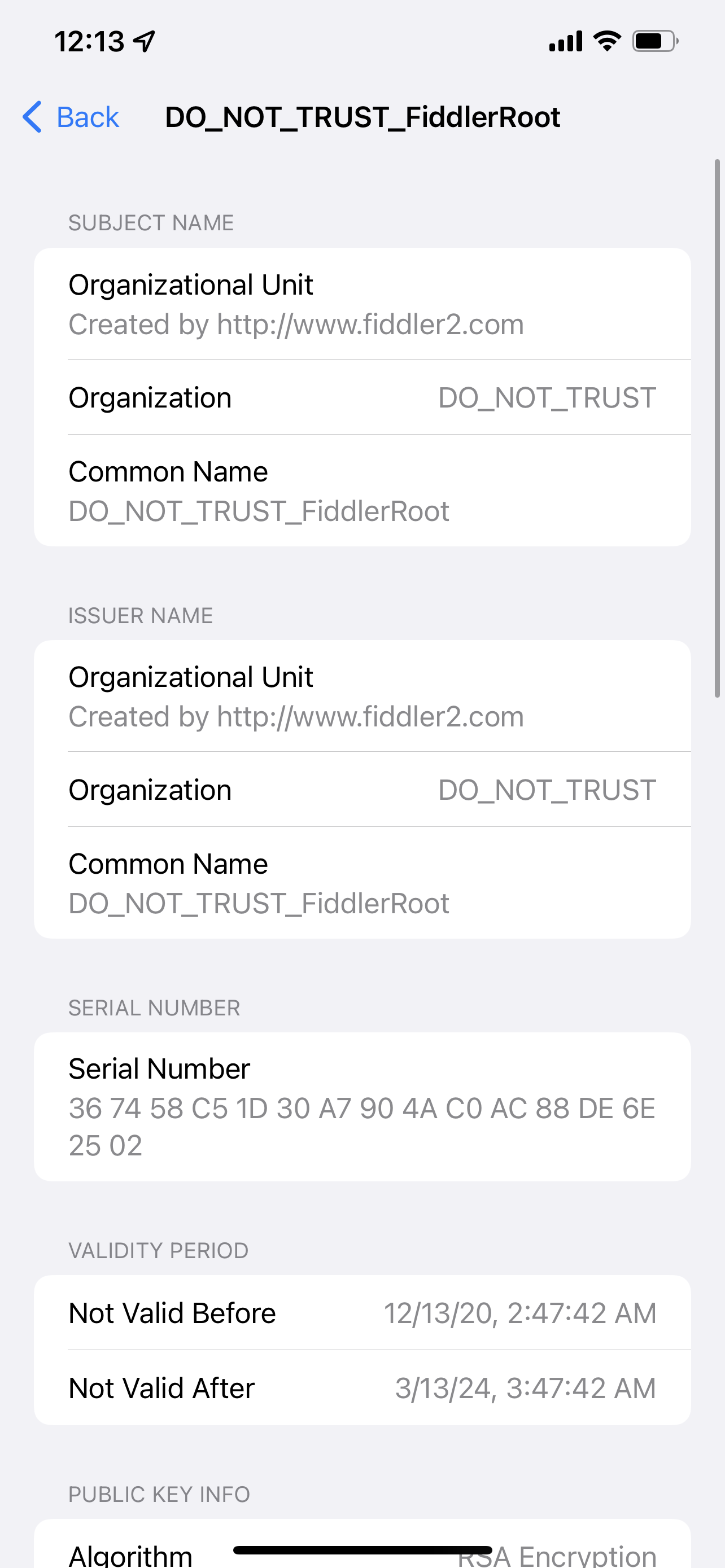Tap the Not Valid Before date row

(x=362, y=1313)
